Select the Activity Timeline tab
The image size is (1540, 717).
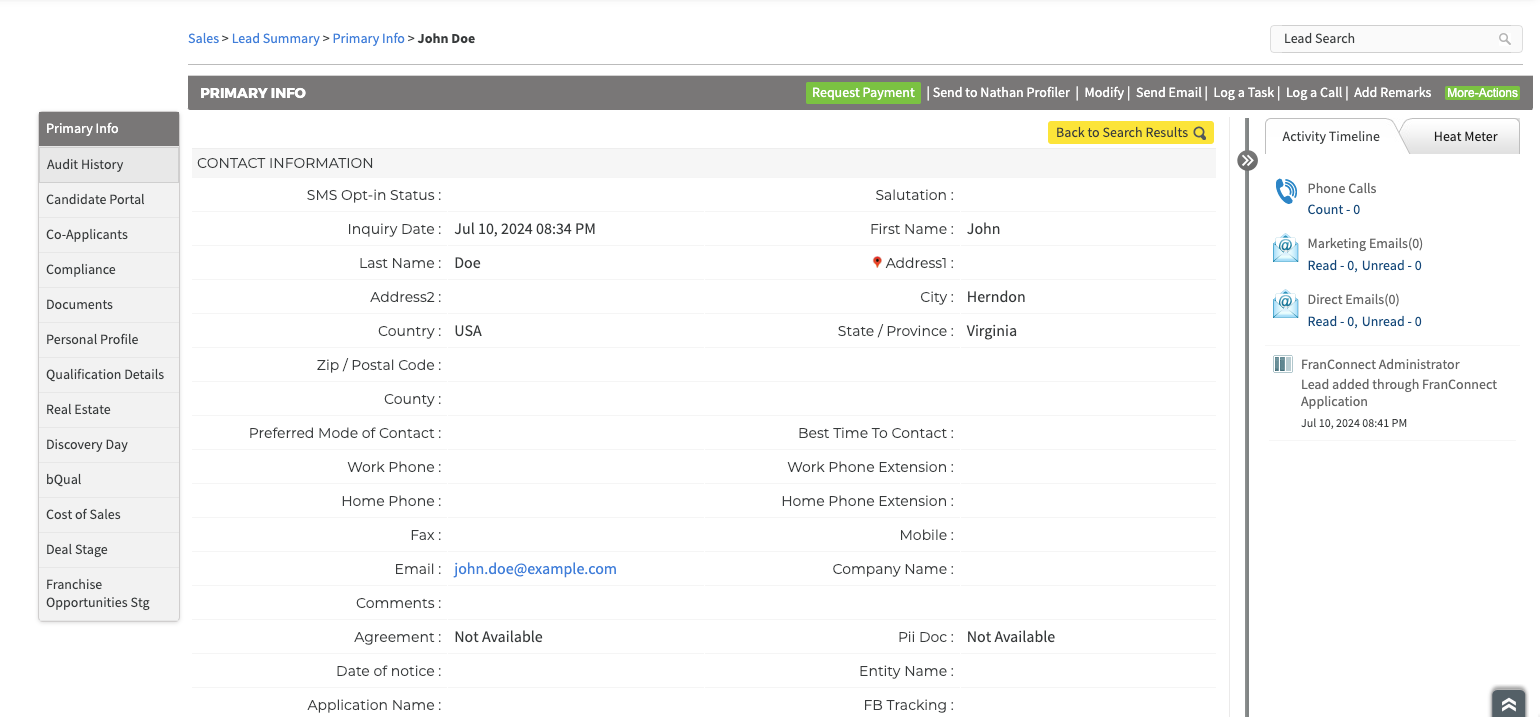tap(1330, 137)
